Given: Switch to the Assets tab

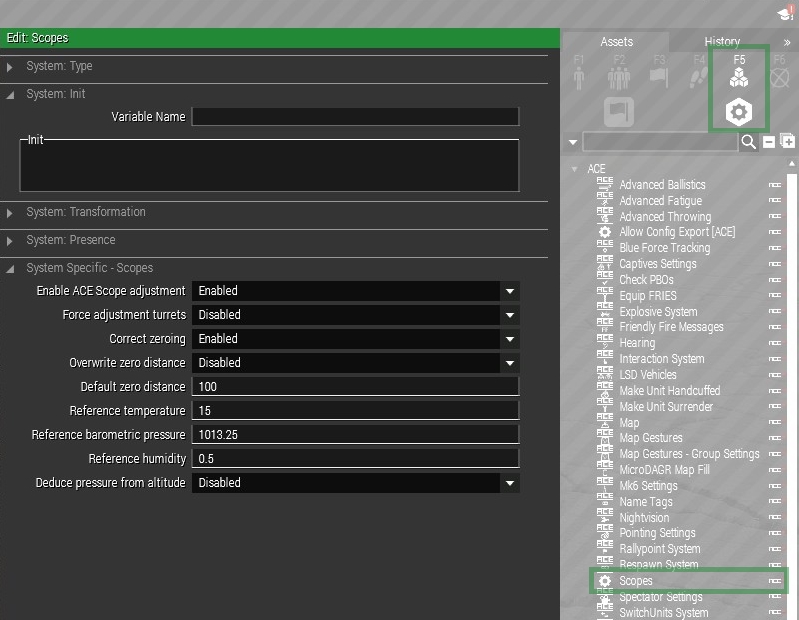Looking at the screenshot, I should click(x=616, y=42).
